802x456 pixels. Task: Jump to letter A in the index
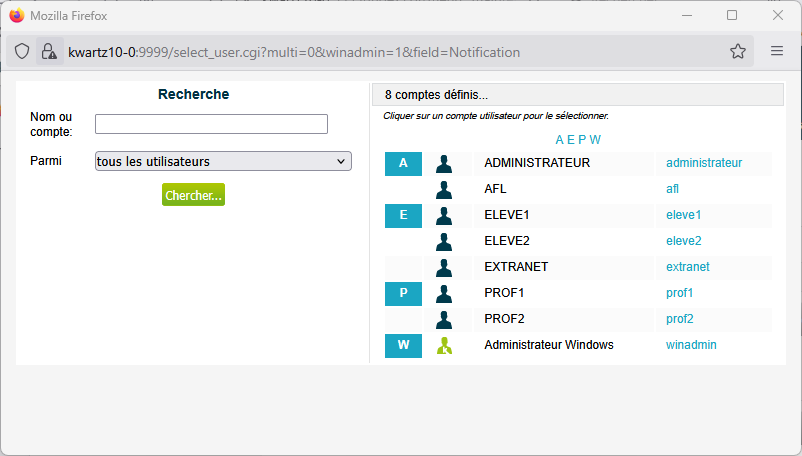(x=560, y=140)
